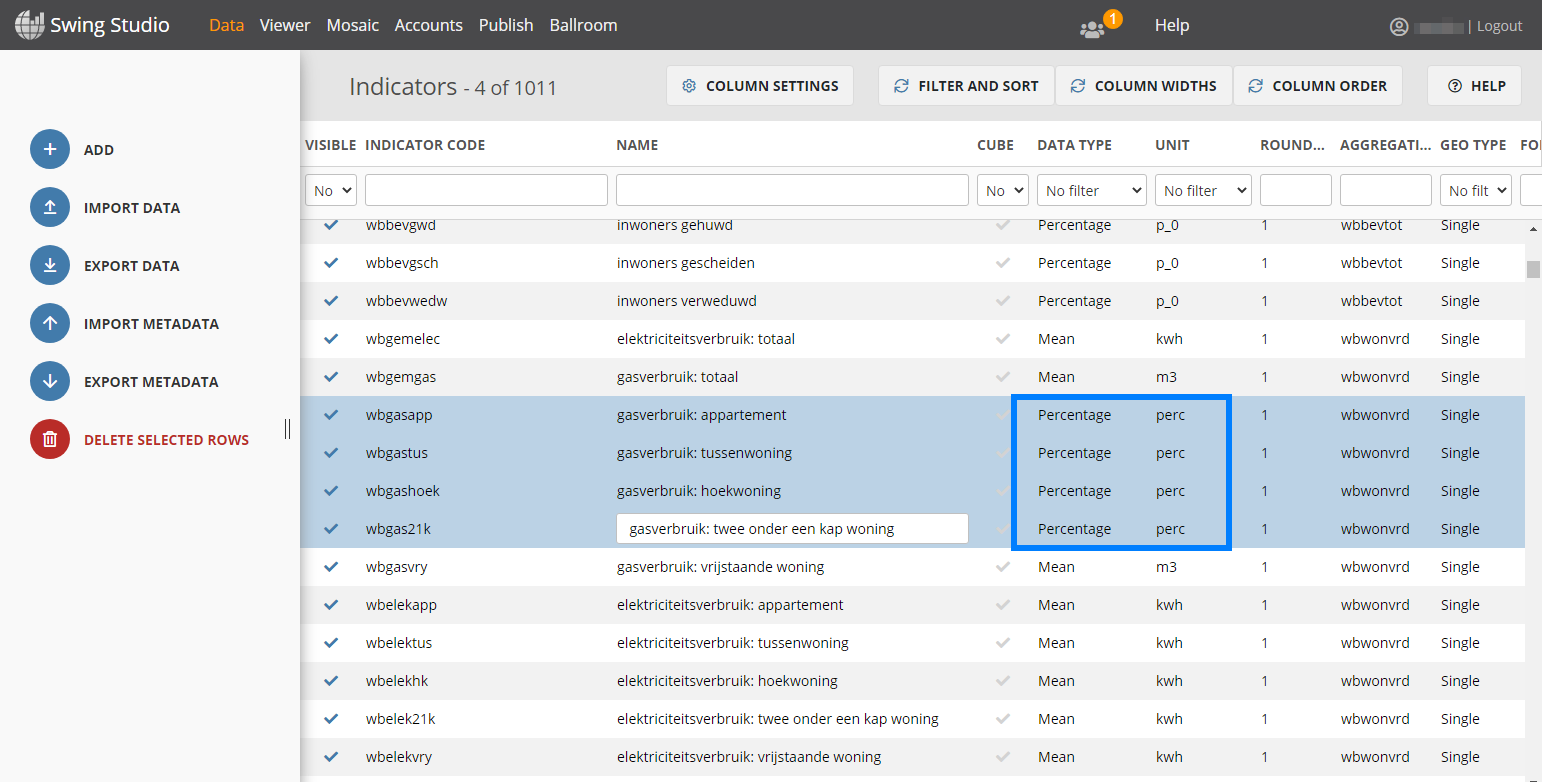Click the editable name field for wbgas21k
This screenshot has width=1542, height=782.
coord(792,529)
